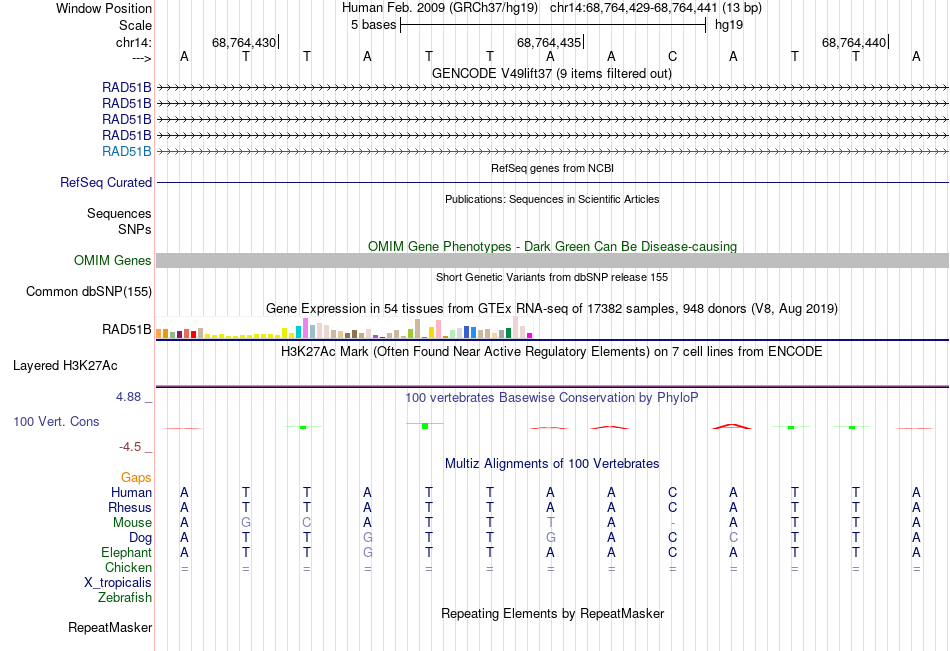Open the RepeatMasker track label
This screenshot has height=651, width=950.
(110, 627)
